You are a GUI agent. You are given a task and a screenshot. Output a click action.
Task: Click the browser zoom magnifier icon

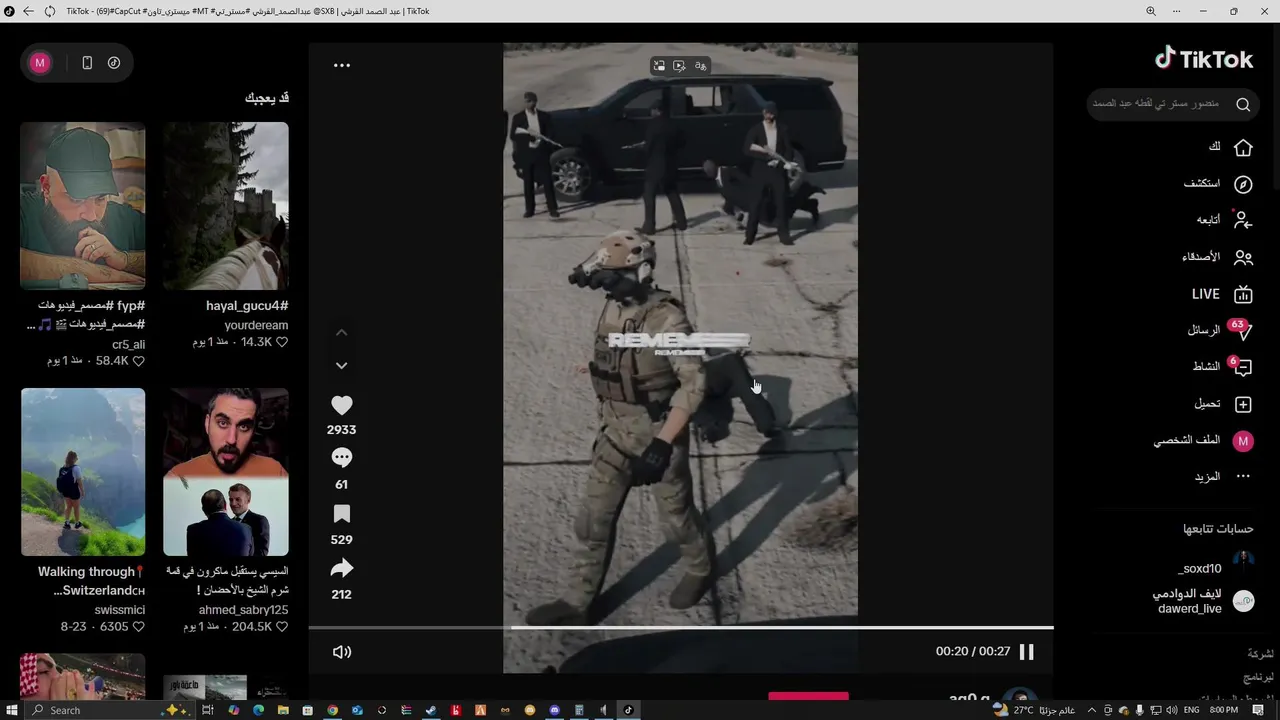pos(1151,11)
